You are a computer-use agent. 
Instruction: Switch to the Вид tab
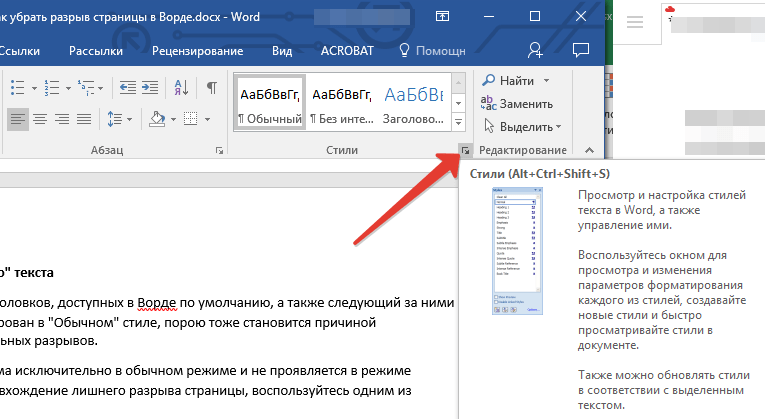[282, 50]
